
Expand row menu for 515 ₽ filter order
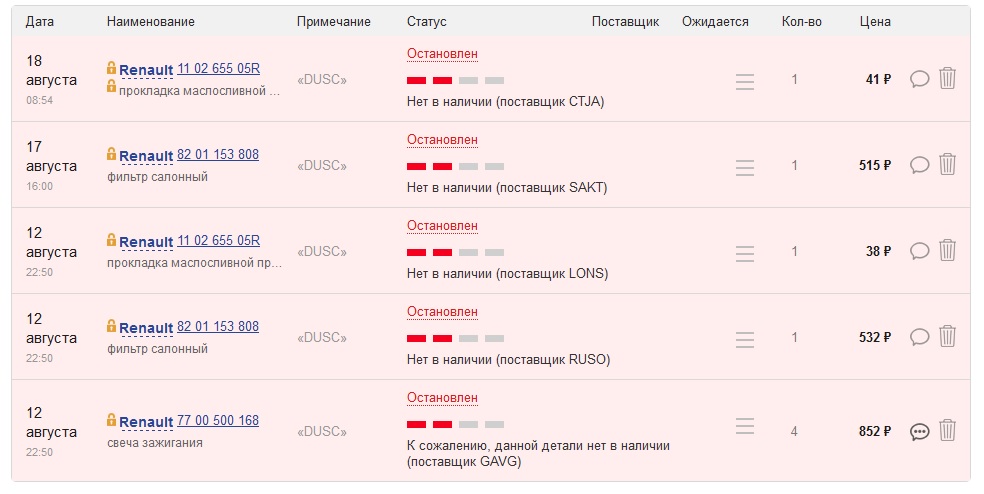pos(744,168)
